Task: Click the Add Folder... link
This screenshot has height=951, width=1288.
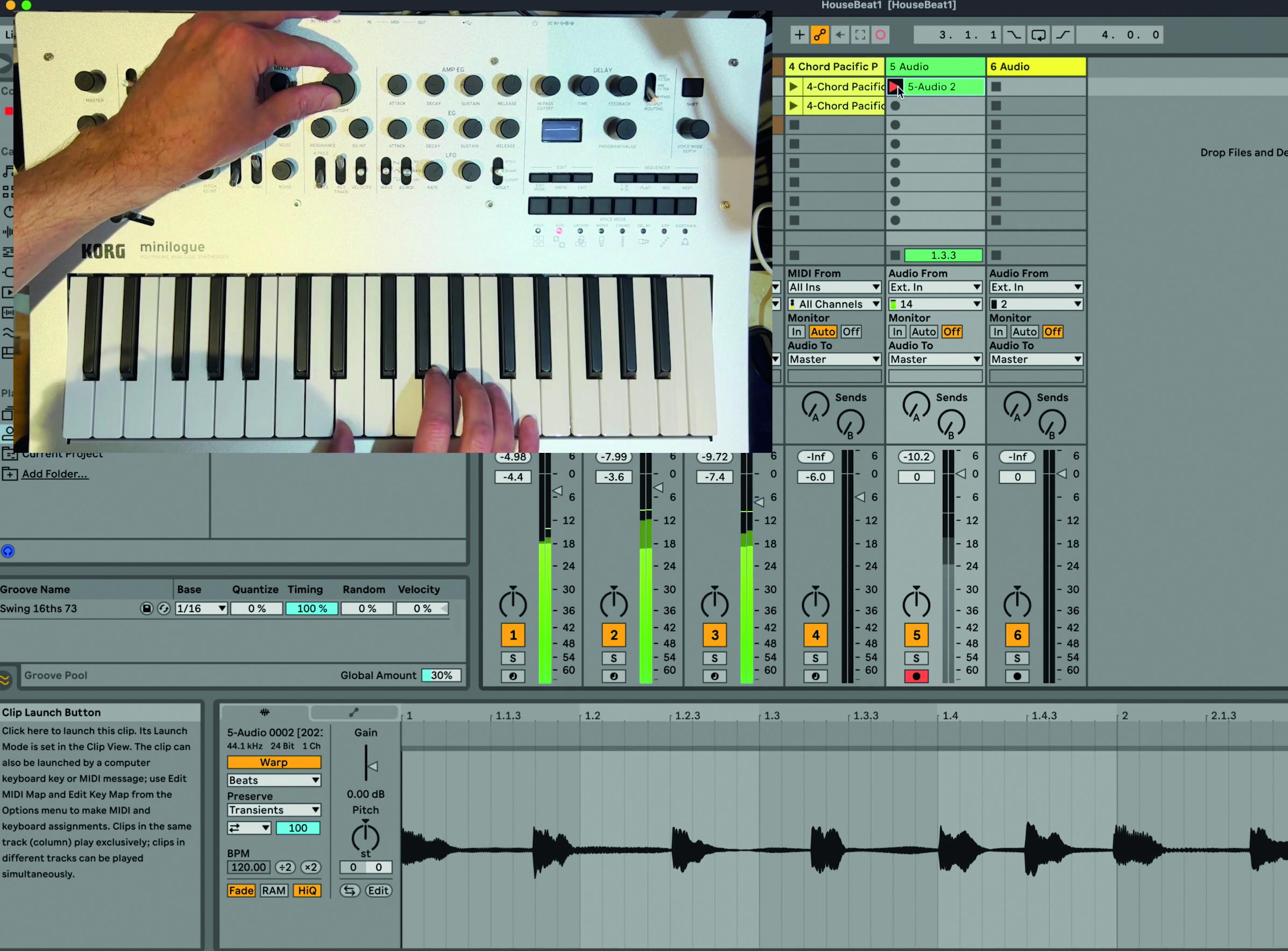Action: 55,474
